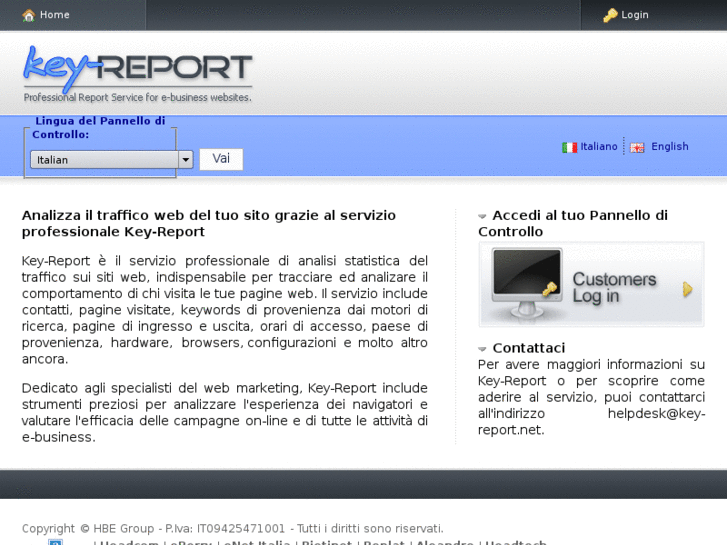
Task: Click the monitor icon in login banner
Action: [527, 282]
